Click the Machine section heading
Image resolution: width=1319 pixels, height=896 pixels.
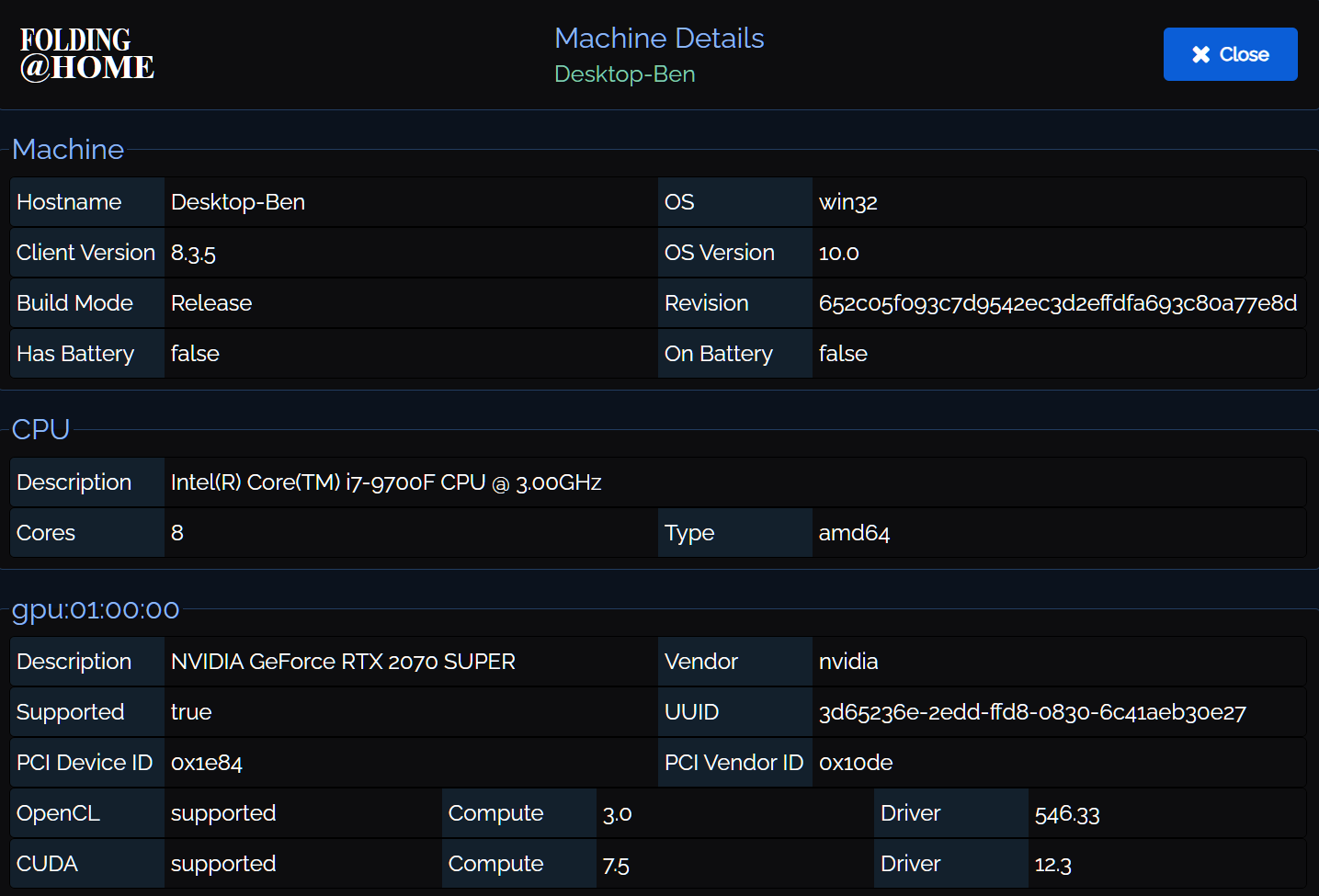click(x=68, y=150)
